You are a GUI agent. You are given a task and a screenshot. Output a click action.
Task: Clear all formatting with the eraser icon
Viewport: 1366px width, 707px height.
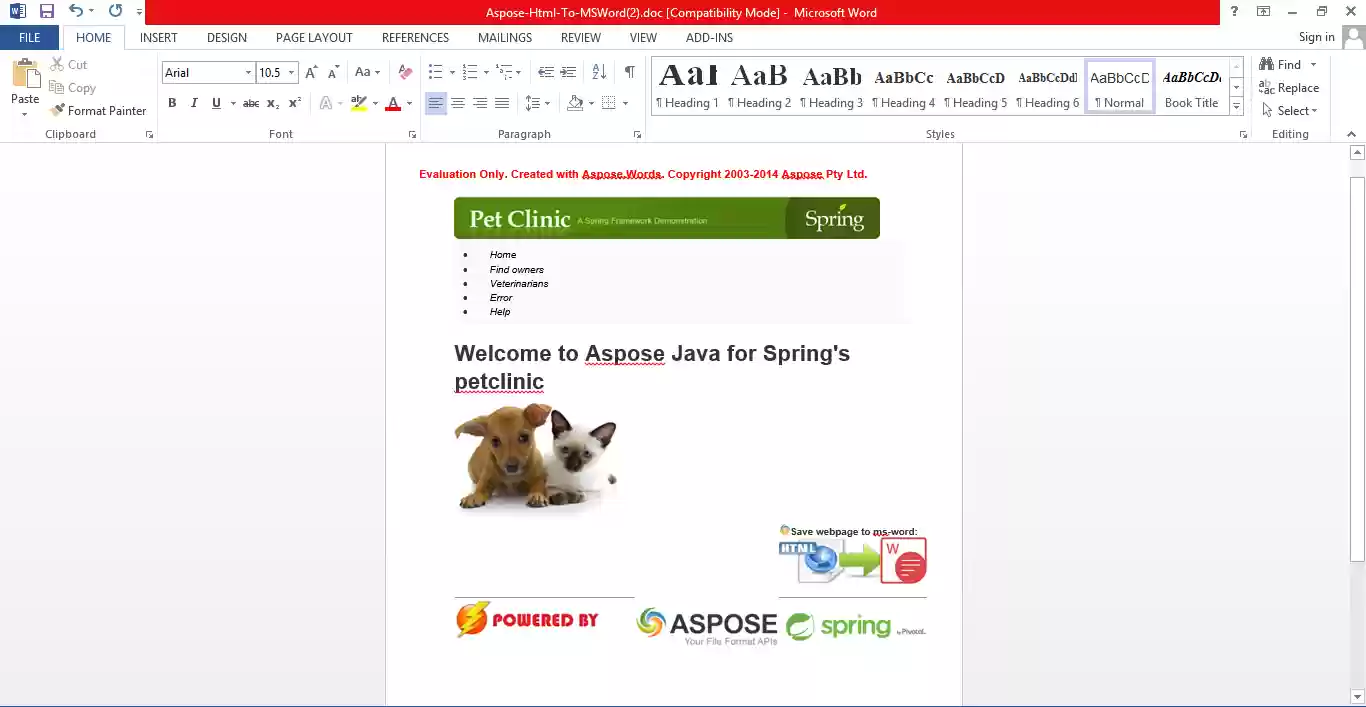tap(404, 72)
